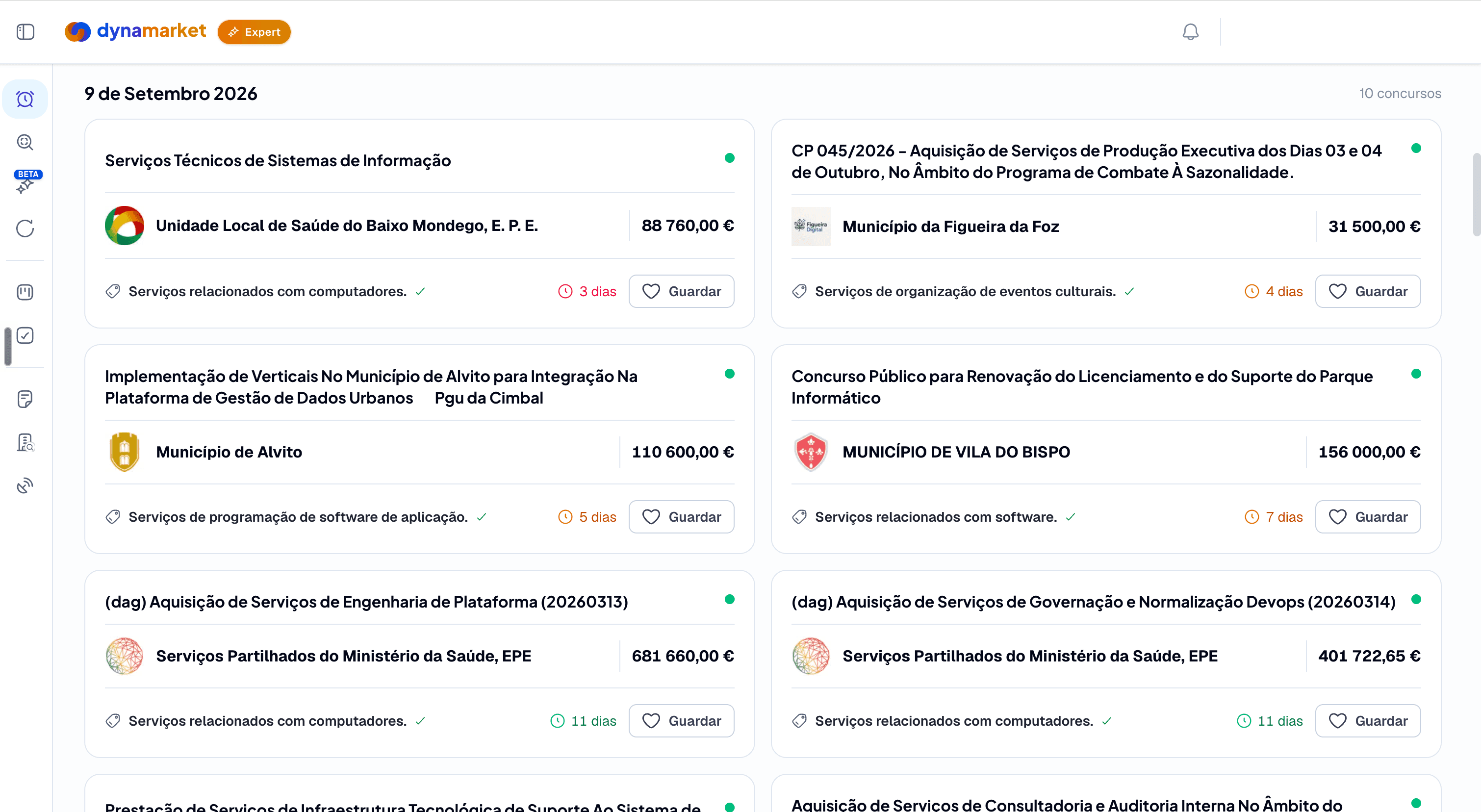Click 'Serviços de organização de eventos culturais.' category
This screenshot has width=1481, height=812.
point(965,291)
